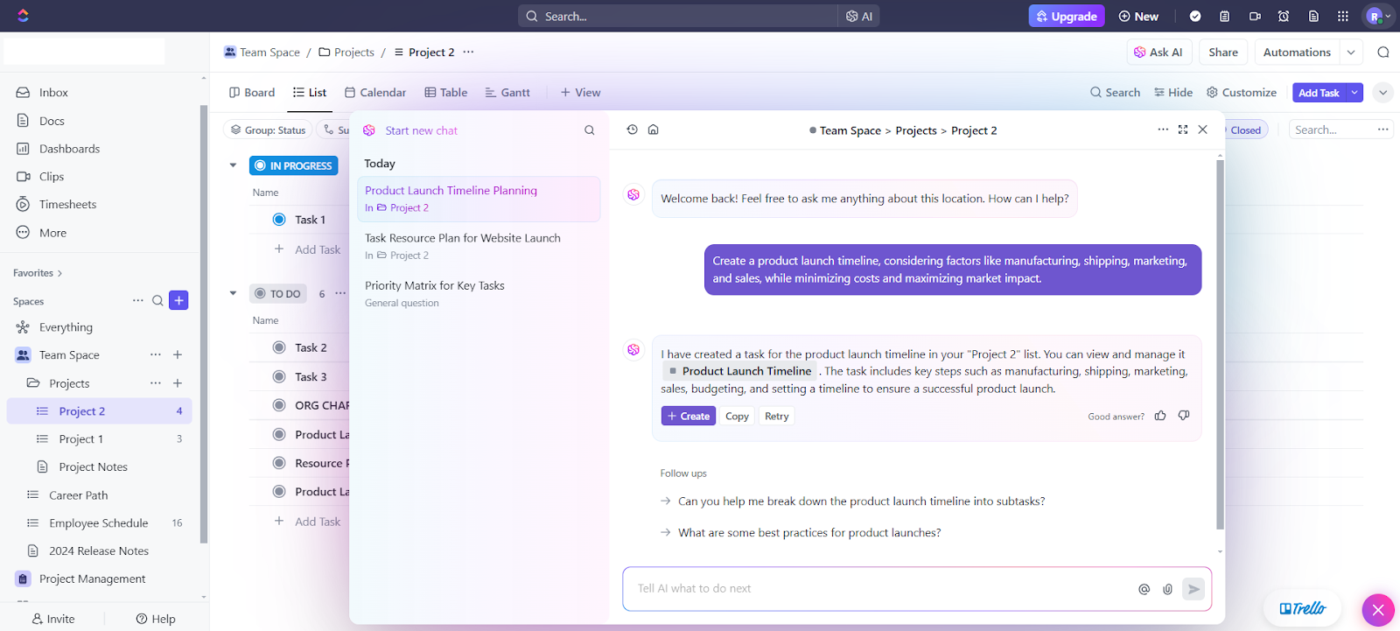Open the document icon in top bar
The width and height of the screenshot is (1400, 631).
point(1314,16)
